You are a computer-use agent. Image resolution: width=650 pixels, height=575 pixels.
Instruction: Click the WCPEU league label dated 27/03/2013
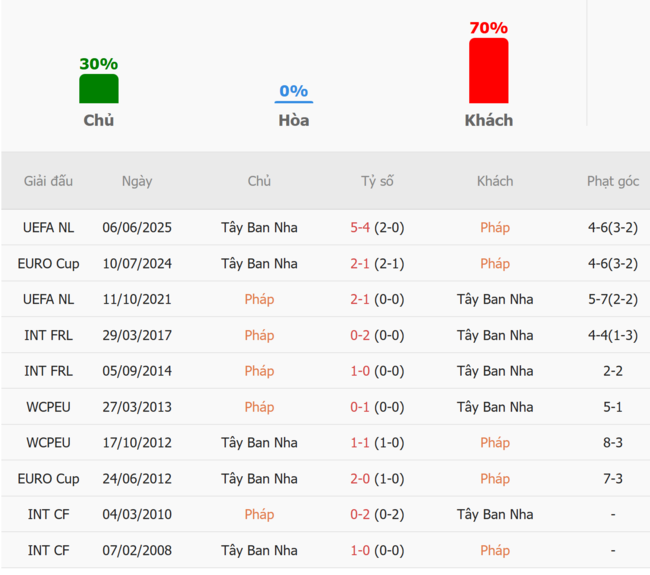tap(48, 407)
